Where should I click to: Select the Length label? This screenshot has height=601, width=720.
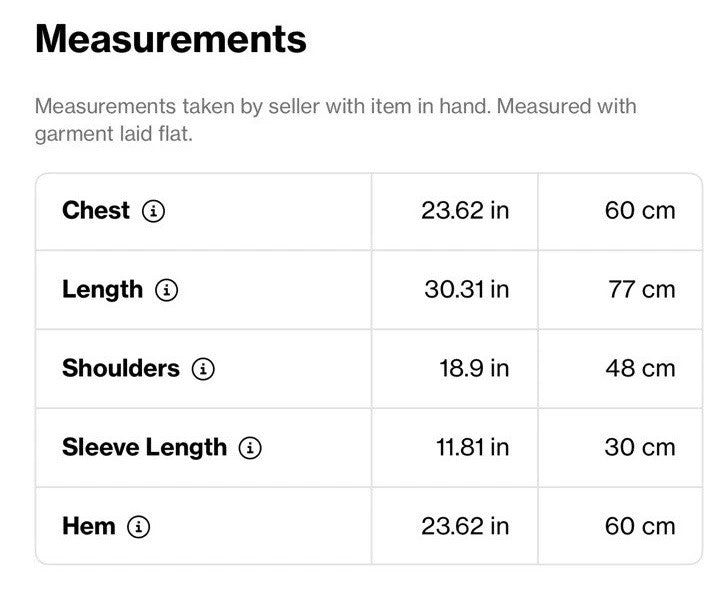pyautogui.click(x=102, y=291)
